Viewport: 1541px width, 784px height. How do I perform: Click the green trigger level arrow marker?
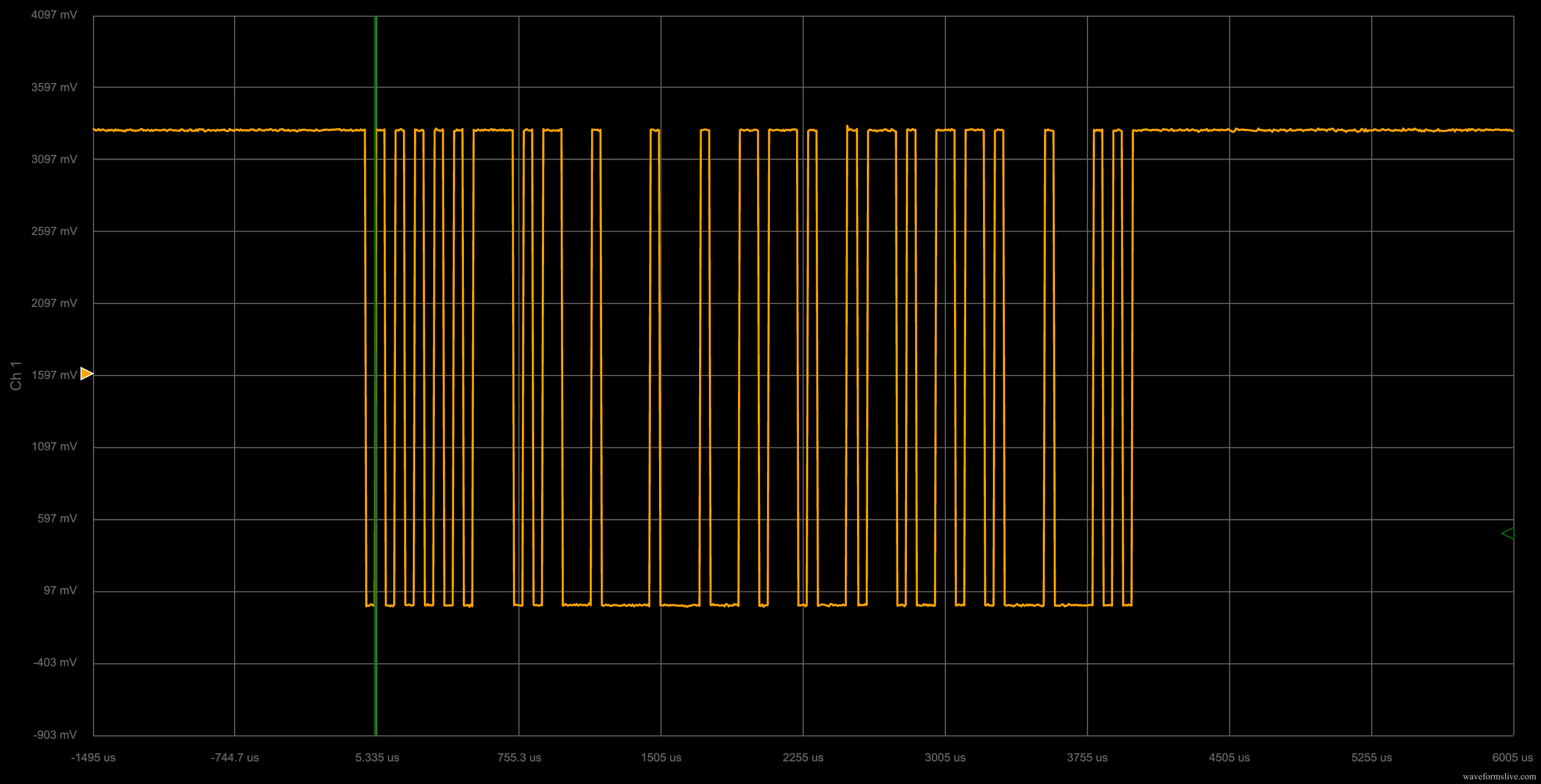tap(1507, 533)
